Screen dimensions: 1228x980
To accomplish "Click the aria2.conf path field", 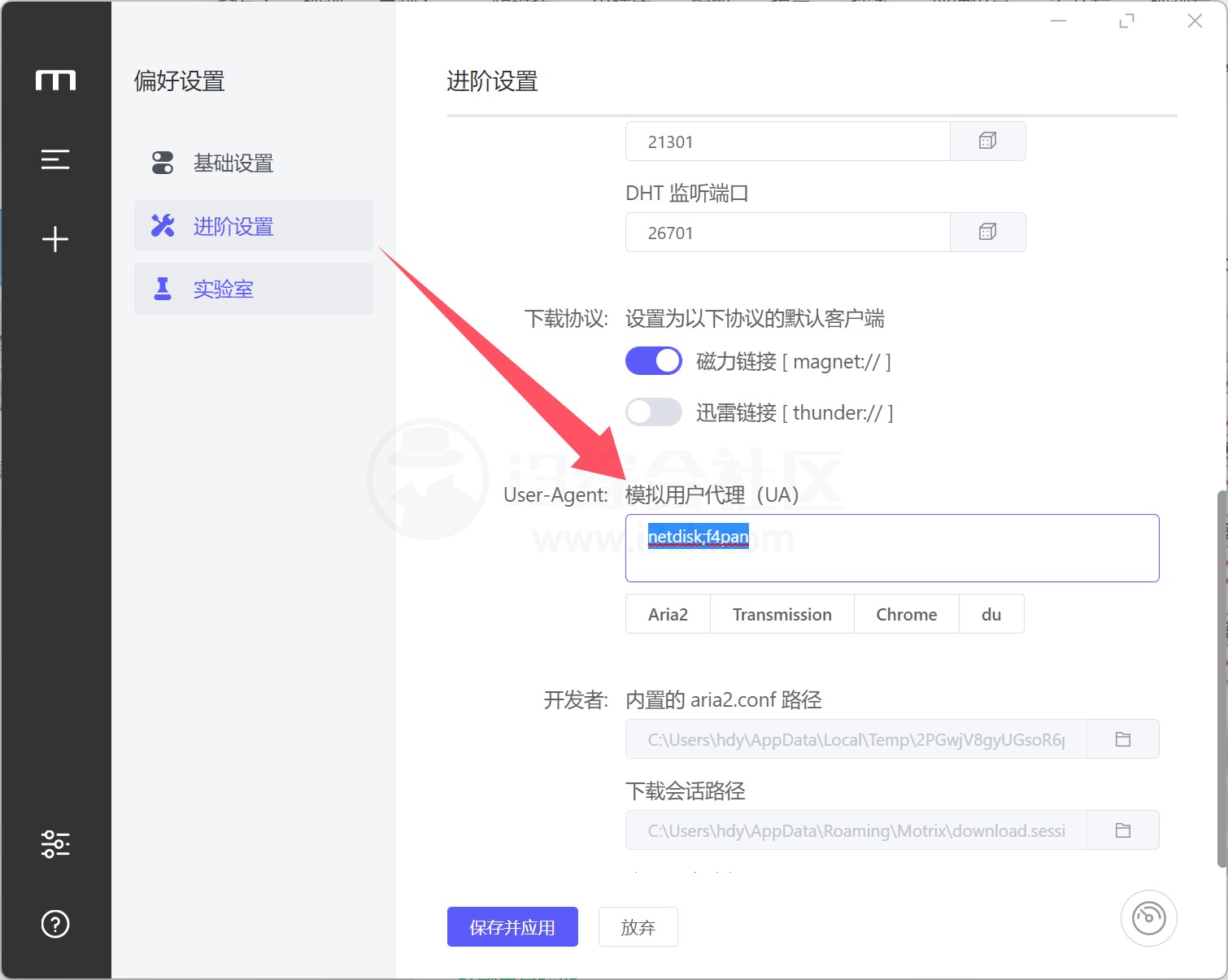I will (856, 739).
